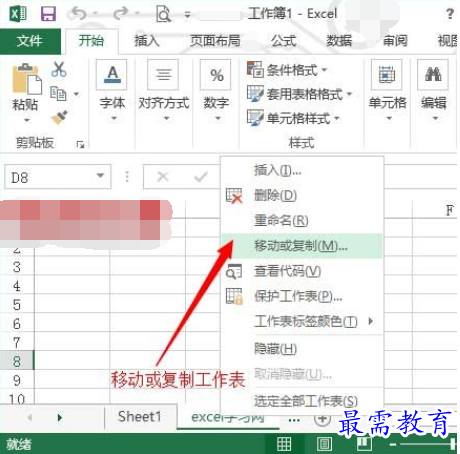Screen dimensions: 460x454
Task: Switch to the 开始 tab
Action: [91, 41]
